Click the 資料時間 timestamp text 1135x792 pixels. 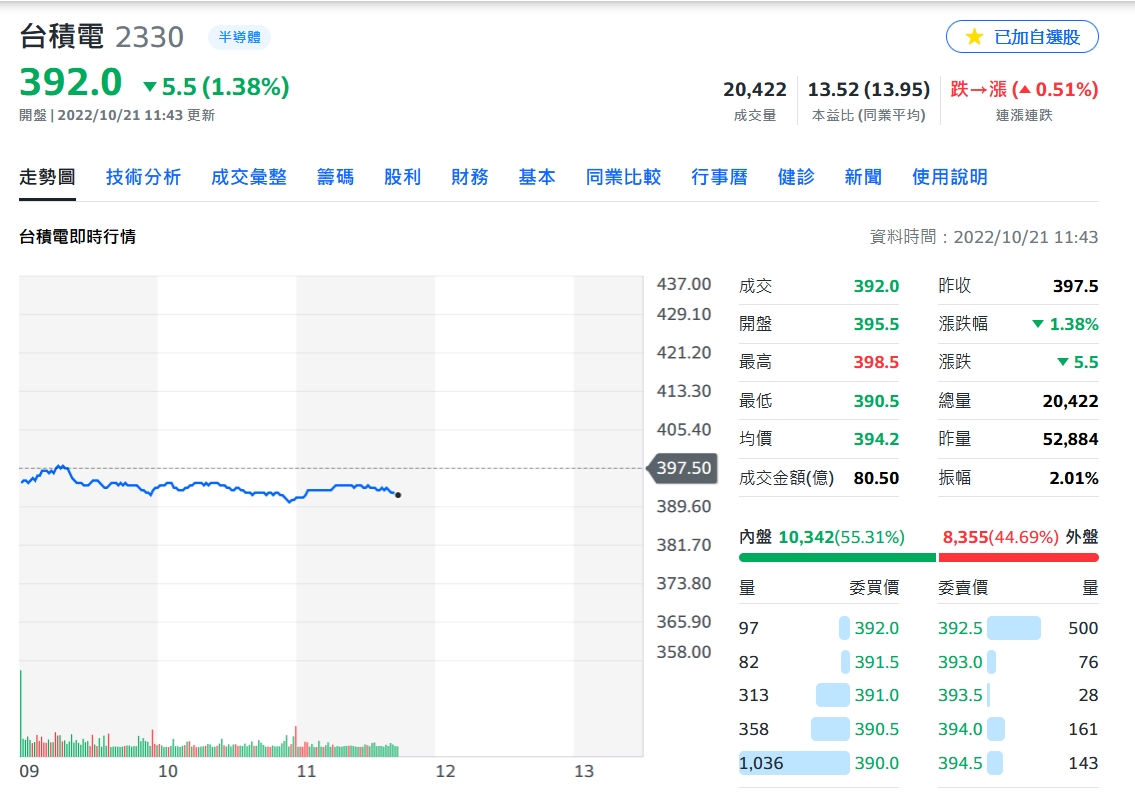[984, 237]
